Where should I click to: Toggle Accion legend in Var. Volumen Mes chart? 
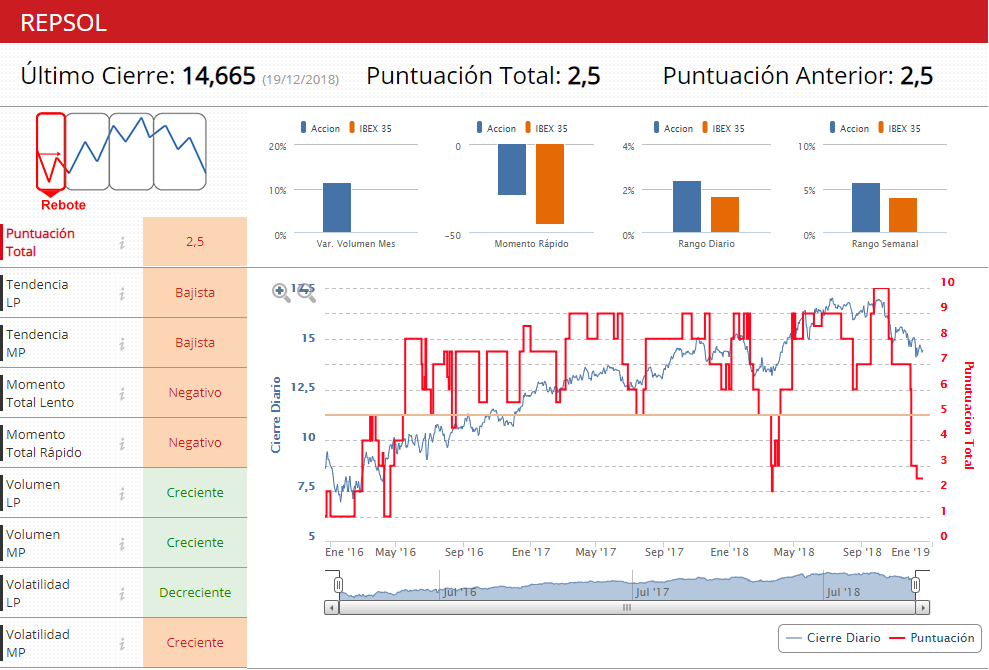click(320, 128)
